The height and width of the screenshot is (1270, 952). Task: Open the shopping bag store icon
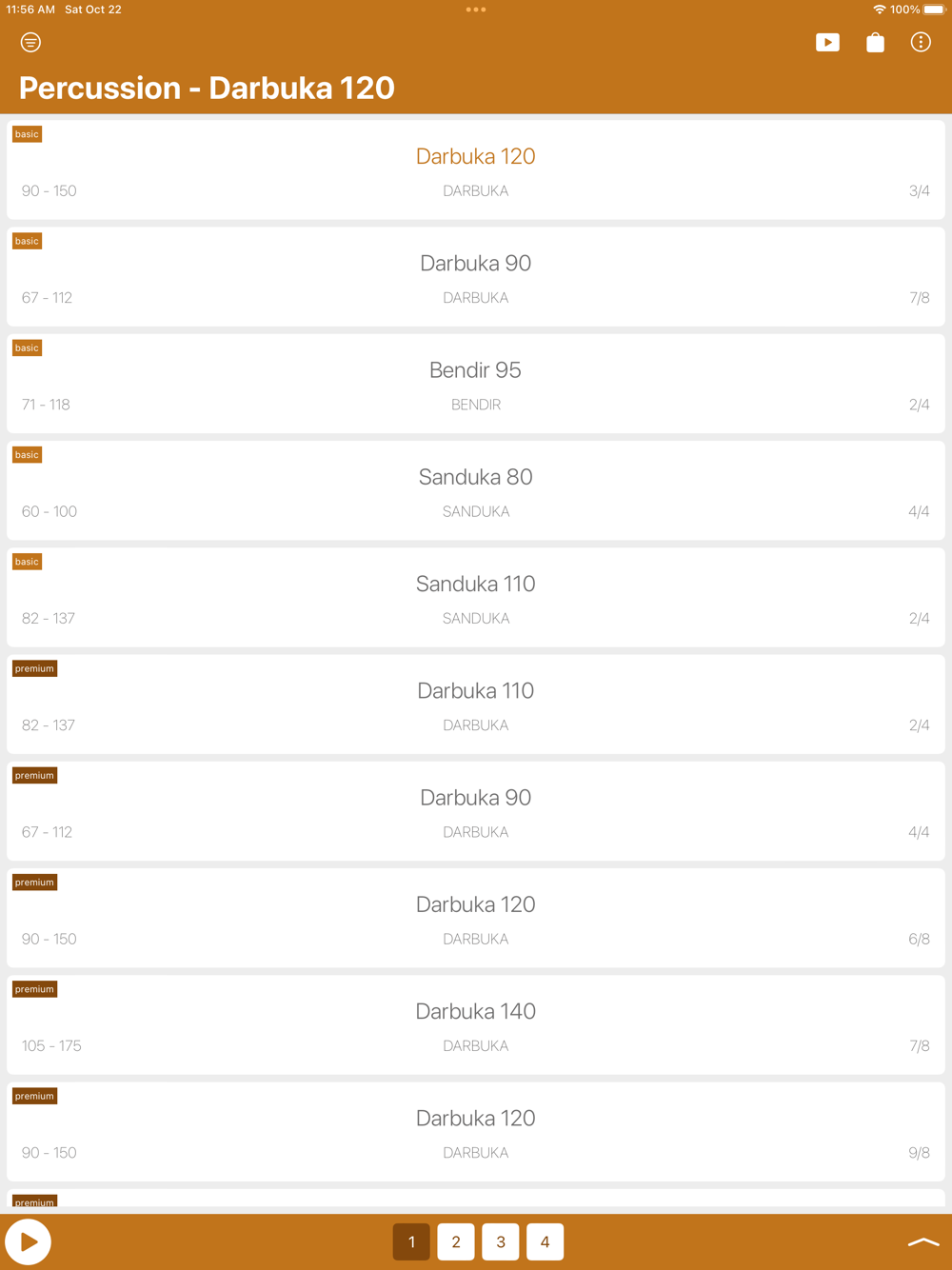[x=875, y=42]
